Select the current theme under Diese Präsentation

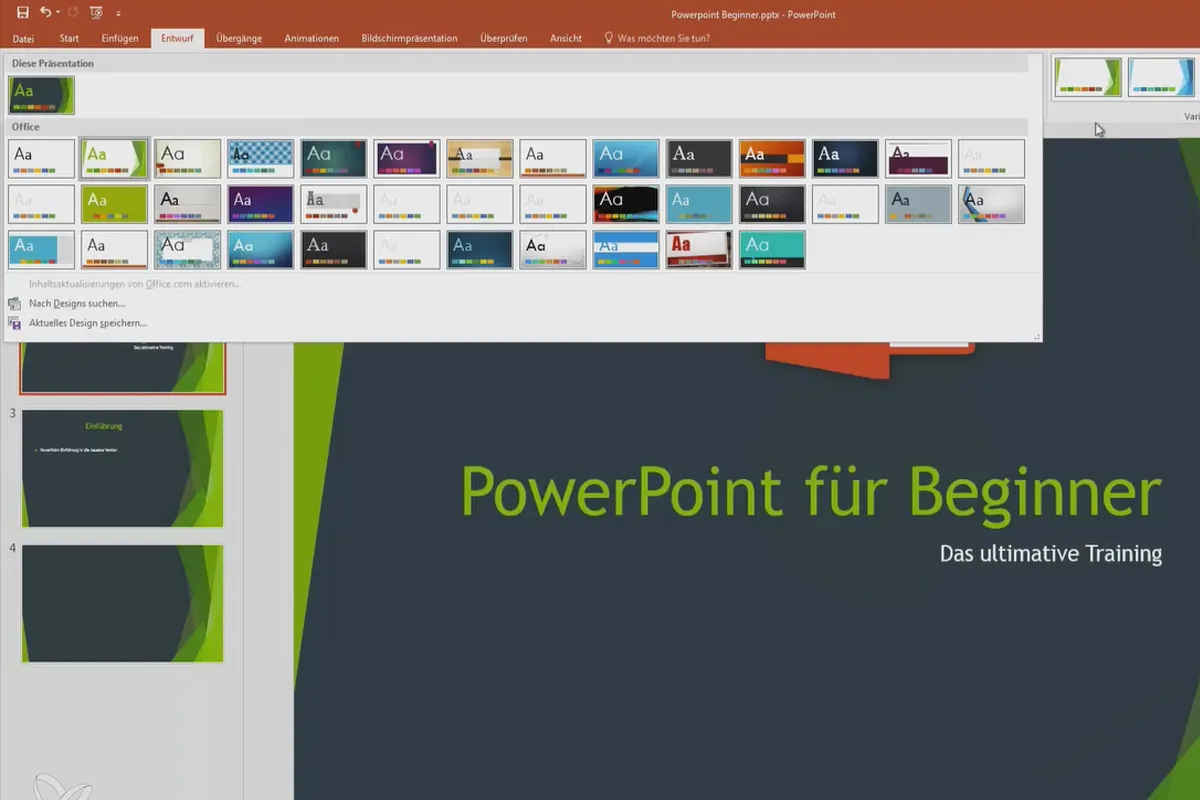(x=41, y=95)
